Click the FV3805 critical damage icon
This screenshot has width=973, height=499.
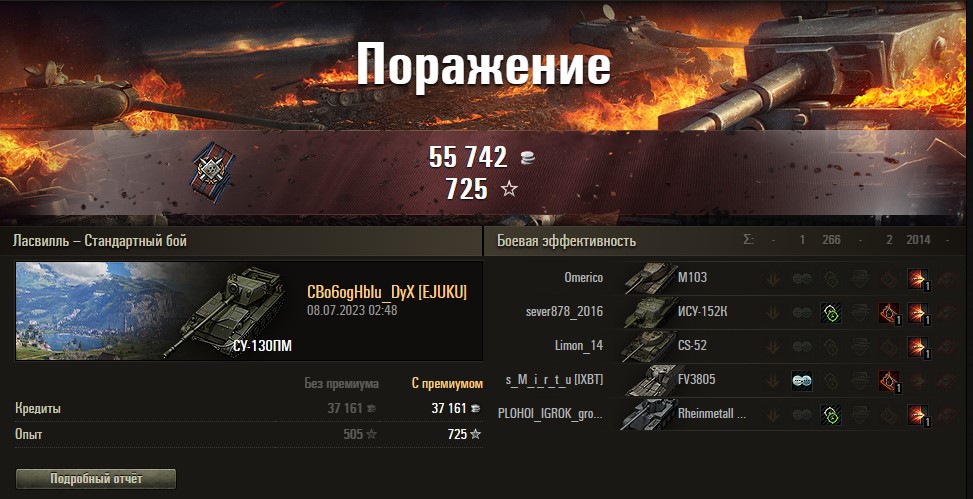(889, 380)
